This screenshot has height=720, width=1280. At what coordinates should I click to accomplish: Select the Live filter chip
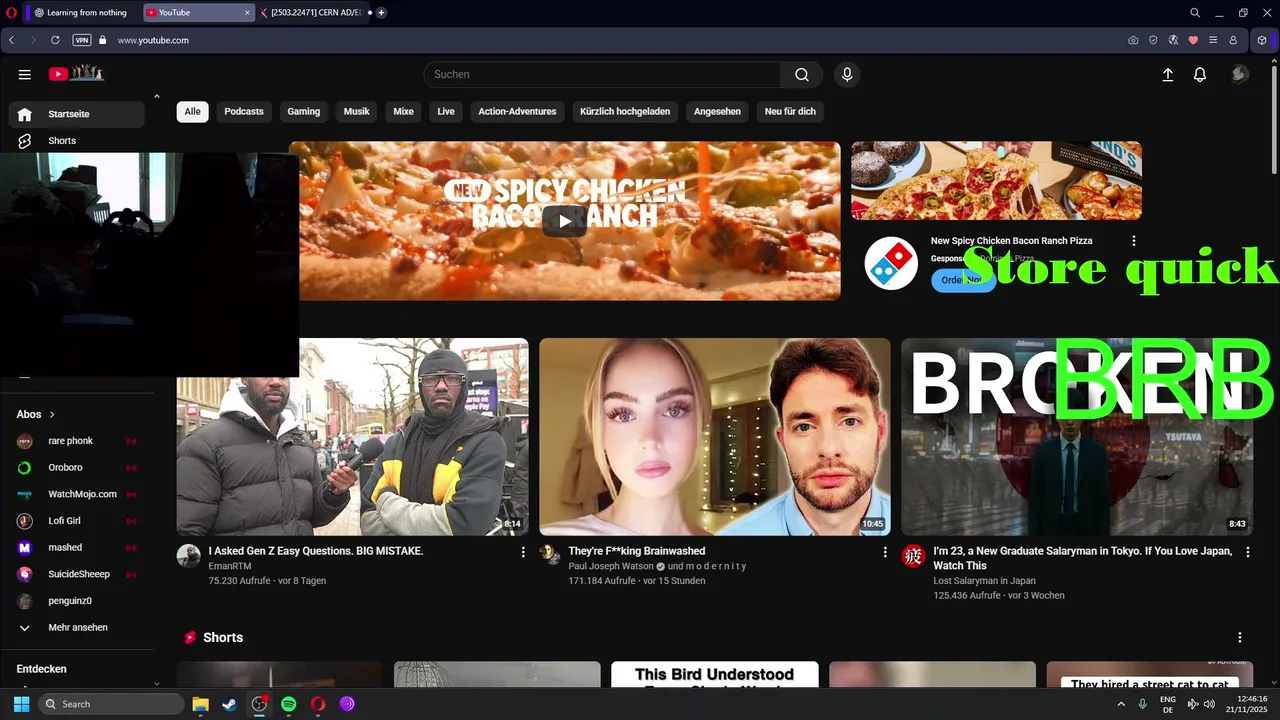tap(446, 111)
